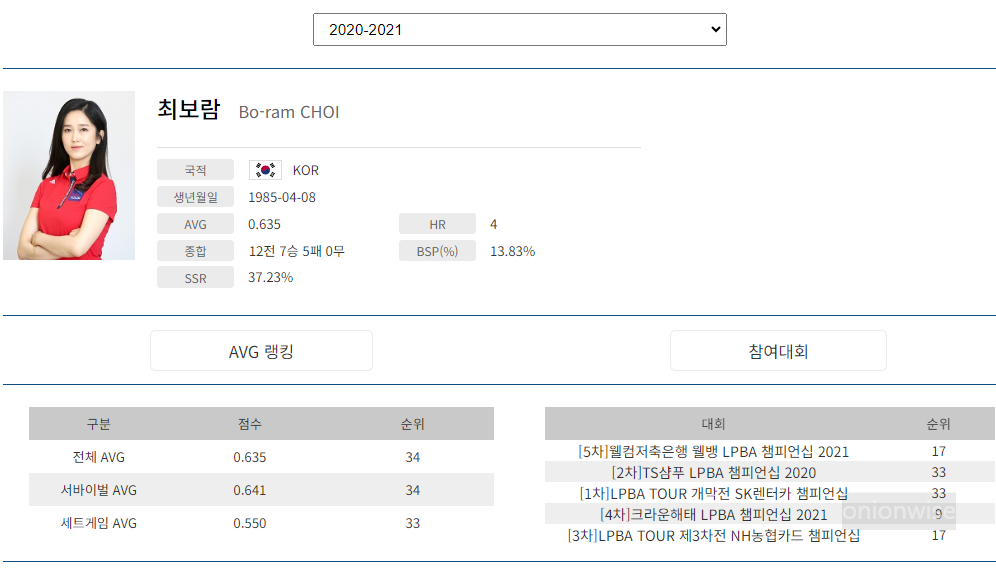The image size is (996, 570).
Task: Click the 세트게임 AVG rank 33
Action: [x=413, y=523]
